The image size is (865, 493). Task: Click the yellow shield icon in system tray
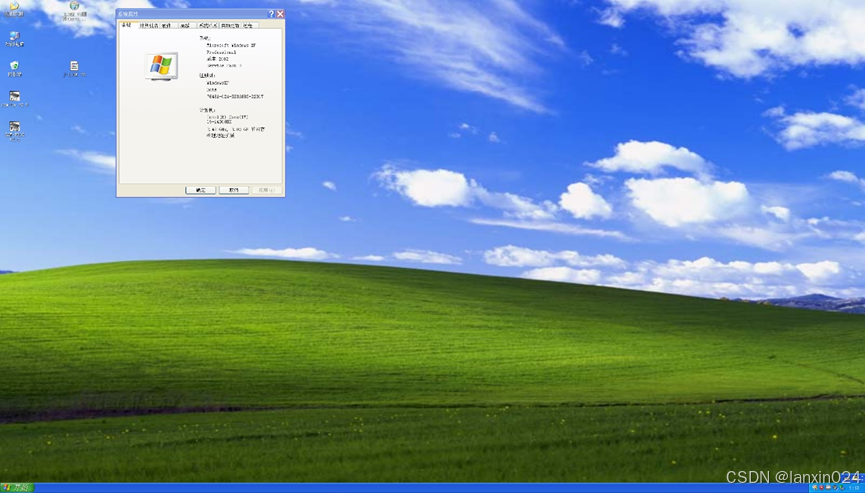(814, 487)
